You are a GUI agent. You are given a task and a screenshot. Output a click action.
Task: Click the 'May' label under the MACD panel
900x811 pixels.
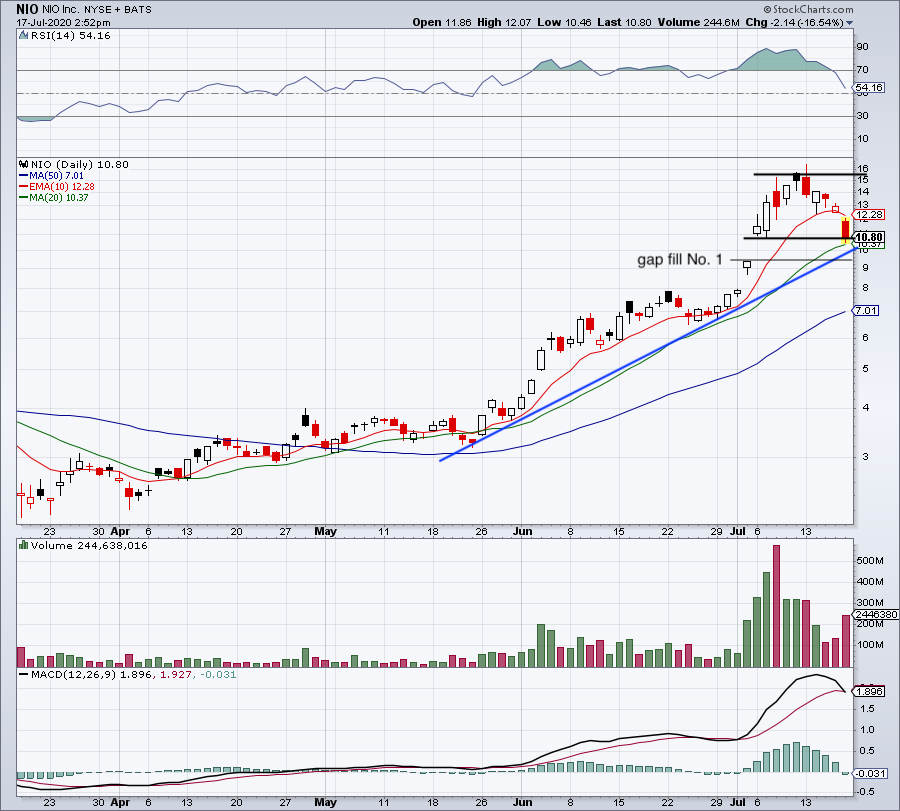tap(325, 802)
